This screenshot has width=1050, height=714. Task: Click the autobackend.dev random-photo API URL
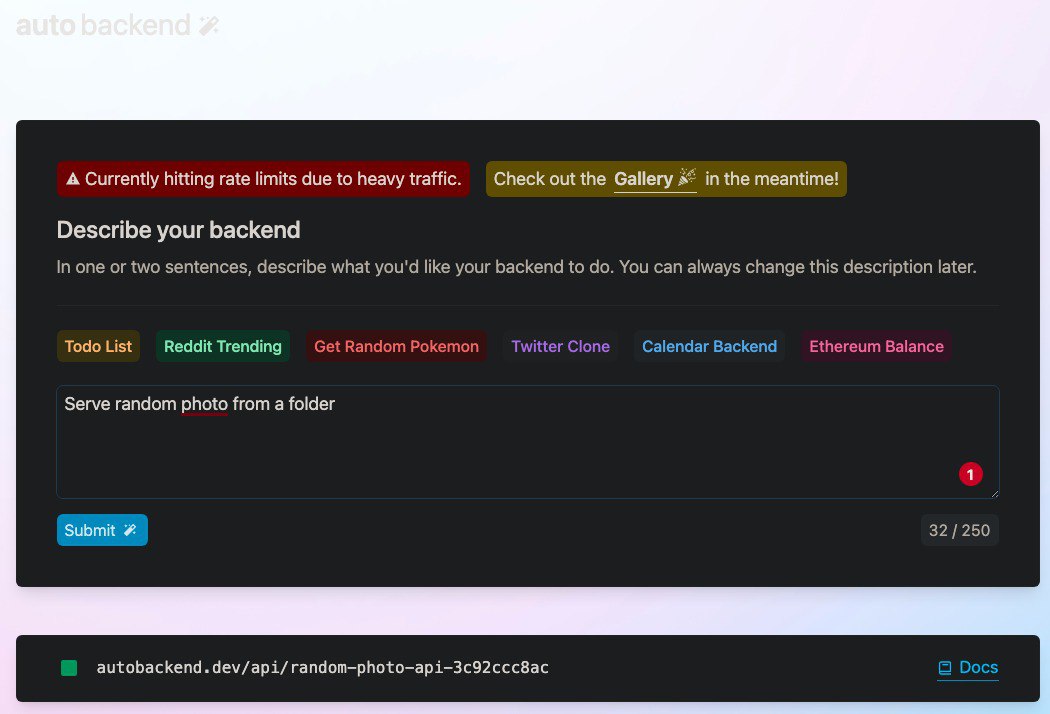(x=322, y=668)
